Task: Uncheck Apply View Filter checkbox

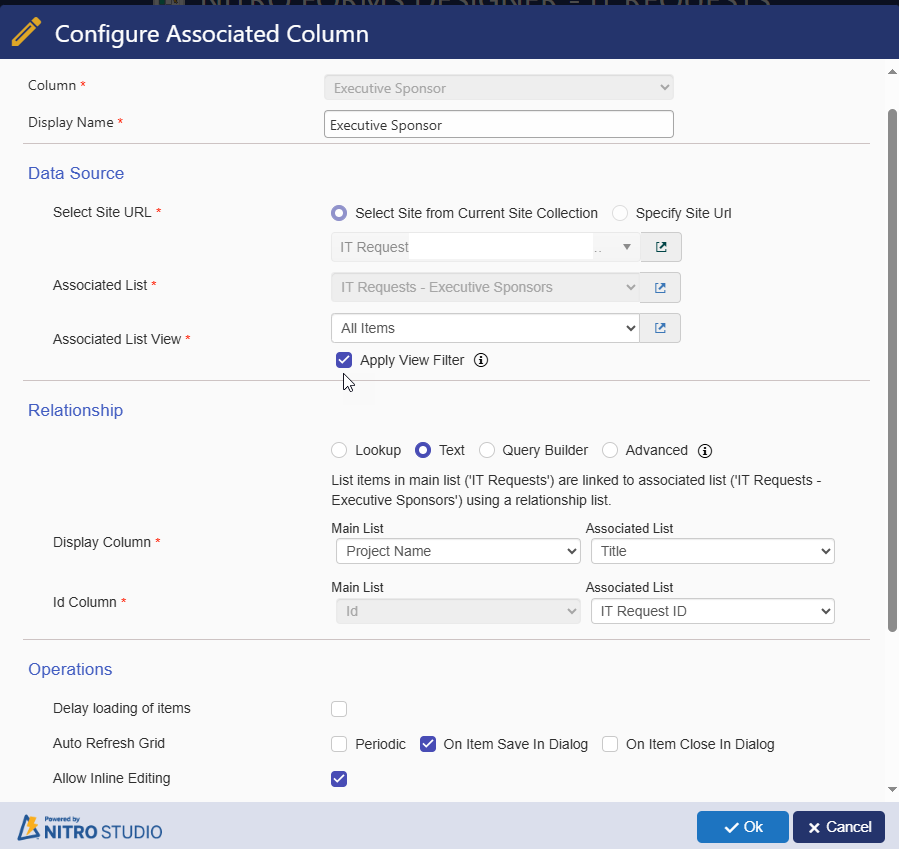Action: (x=344, y=360)
